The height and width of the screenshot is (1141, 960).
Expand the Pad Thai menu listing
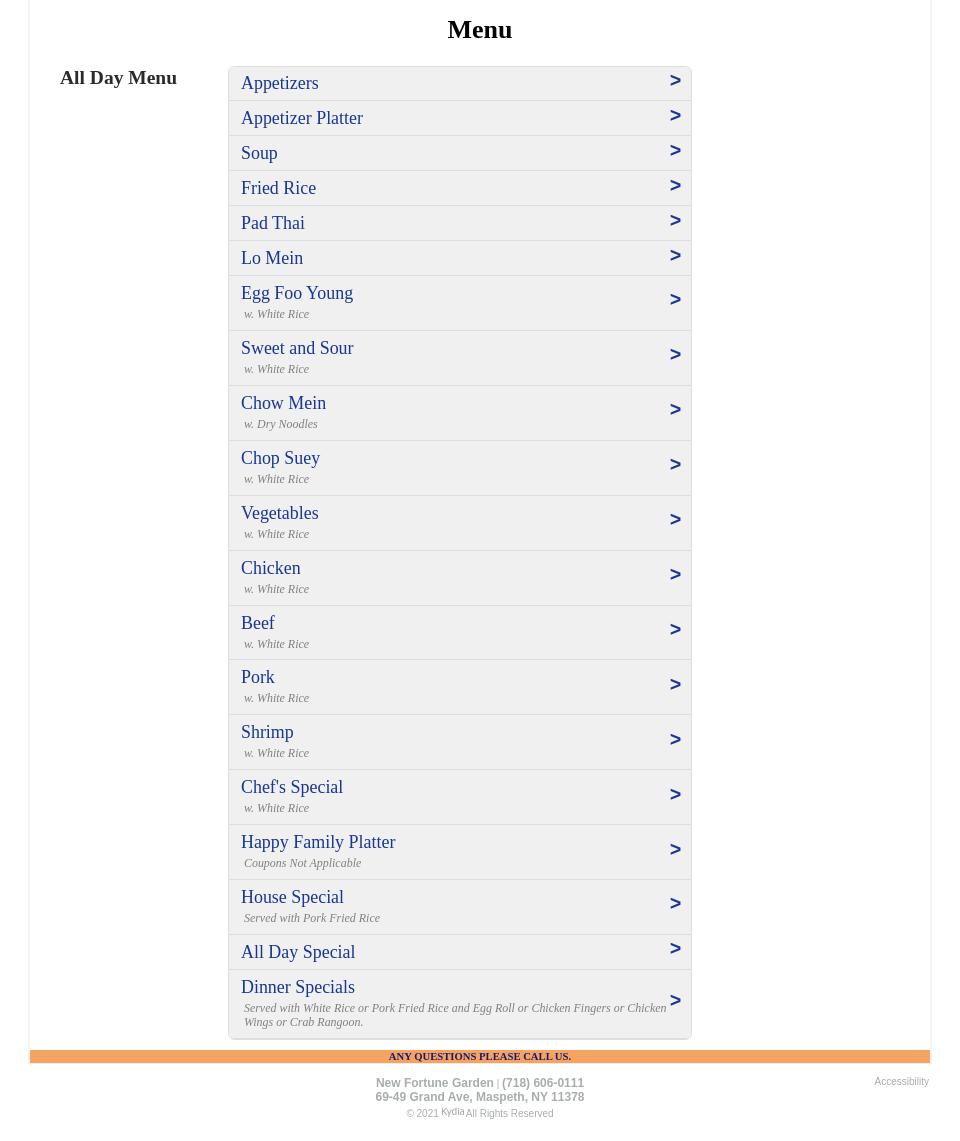pyautogui.click(x=675, y=222)
